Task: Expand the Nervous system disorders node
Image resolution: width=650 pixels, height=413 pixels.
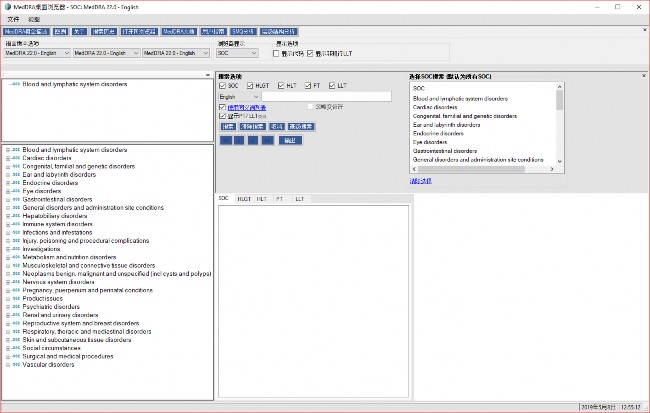Action: point(7,282)
